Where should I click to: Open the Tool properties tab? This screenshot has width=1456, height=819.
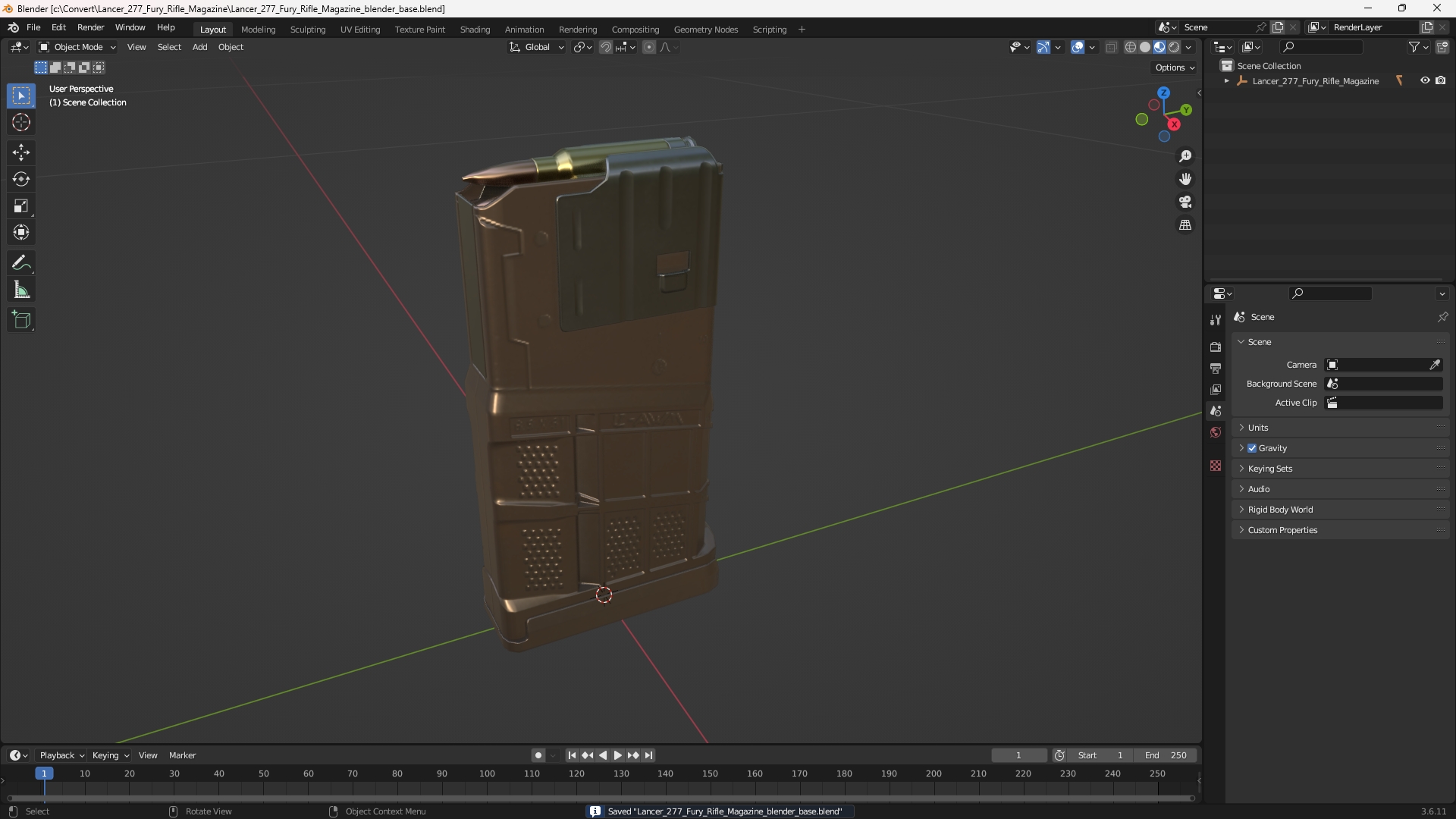1216,320
